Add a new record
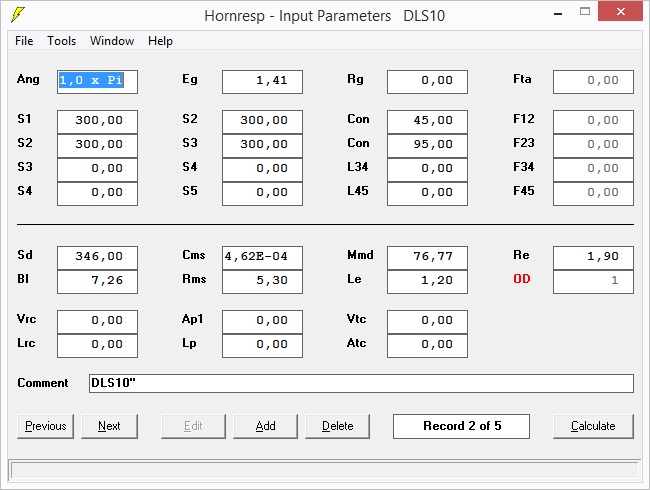This screenshot has width=650, height=490. (265, 426)
